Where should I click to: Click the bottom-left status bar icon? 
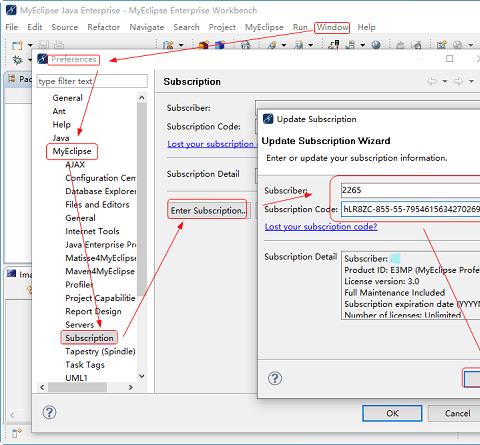[17, 433]
